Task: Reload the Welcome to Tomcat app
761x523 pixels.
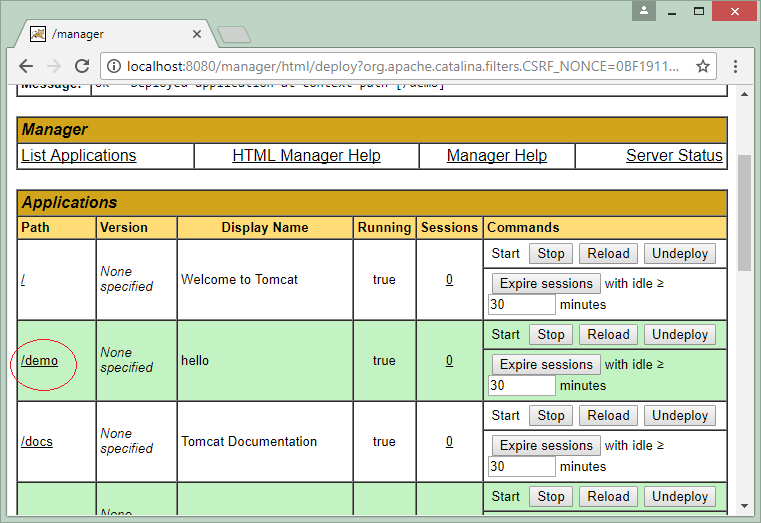Action: (x=608, y=254)
